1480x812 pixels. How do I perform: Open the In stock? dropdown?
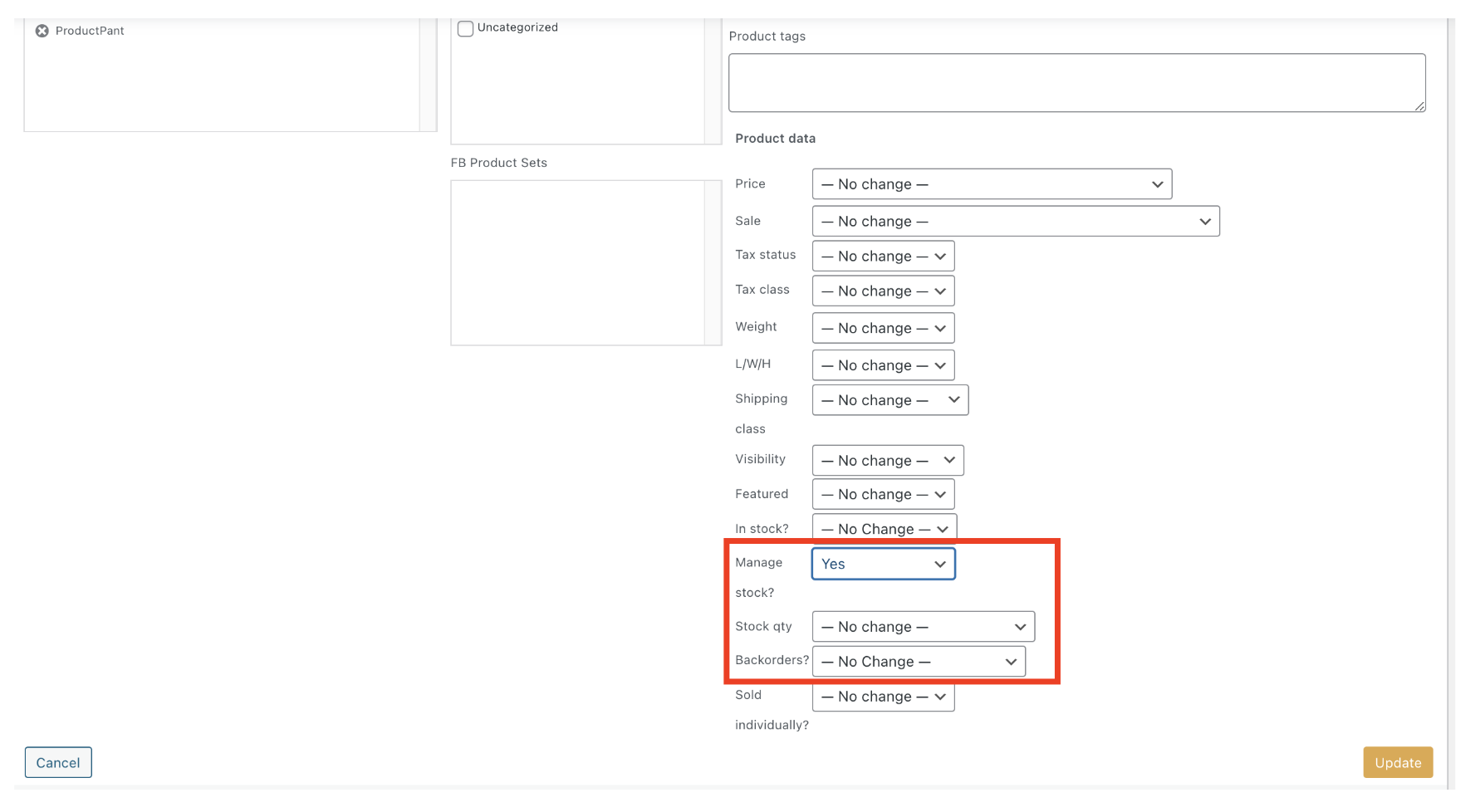pos(885,529)
